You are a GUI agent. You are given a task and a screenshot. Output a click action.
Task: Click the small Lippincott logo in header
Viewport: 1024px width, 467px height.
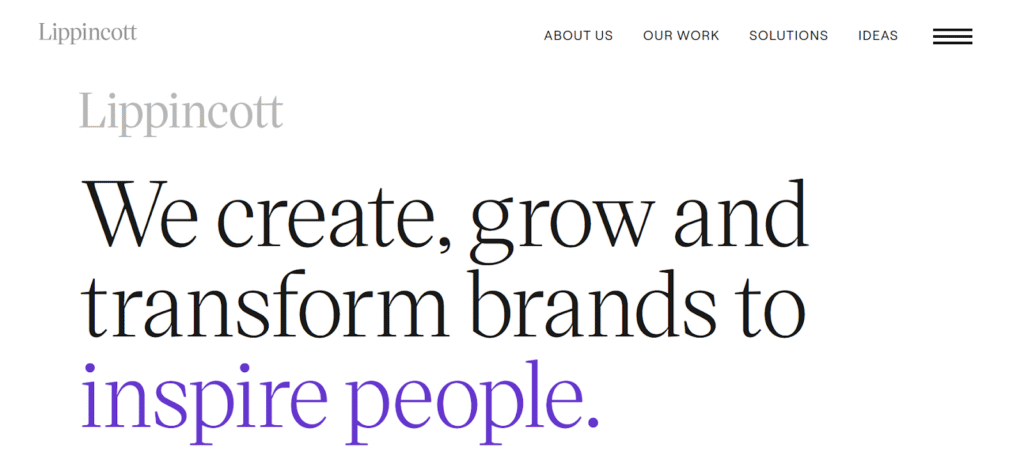pyautogui.click(x=88, y=33)
